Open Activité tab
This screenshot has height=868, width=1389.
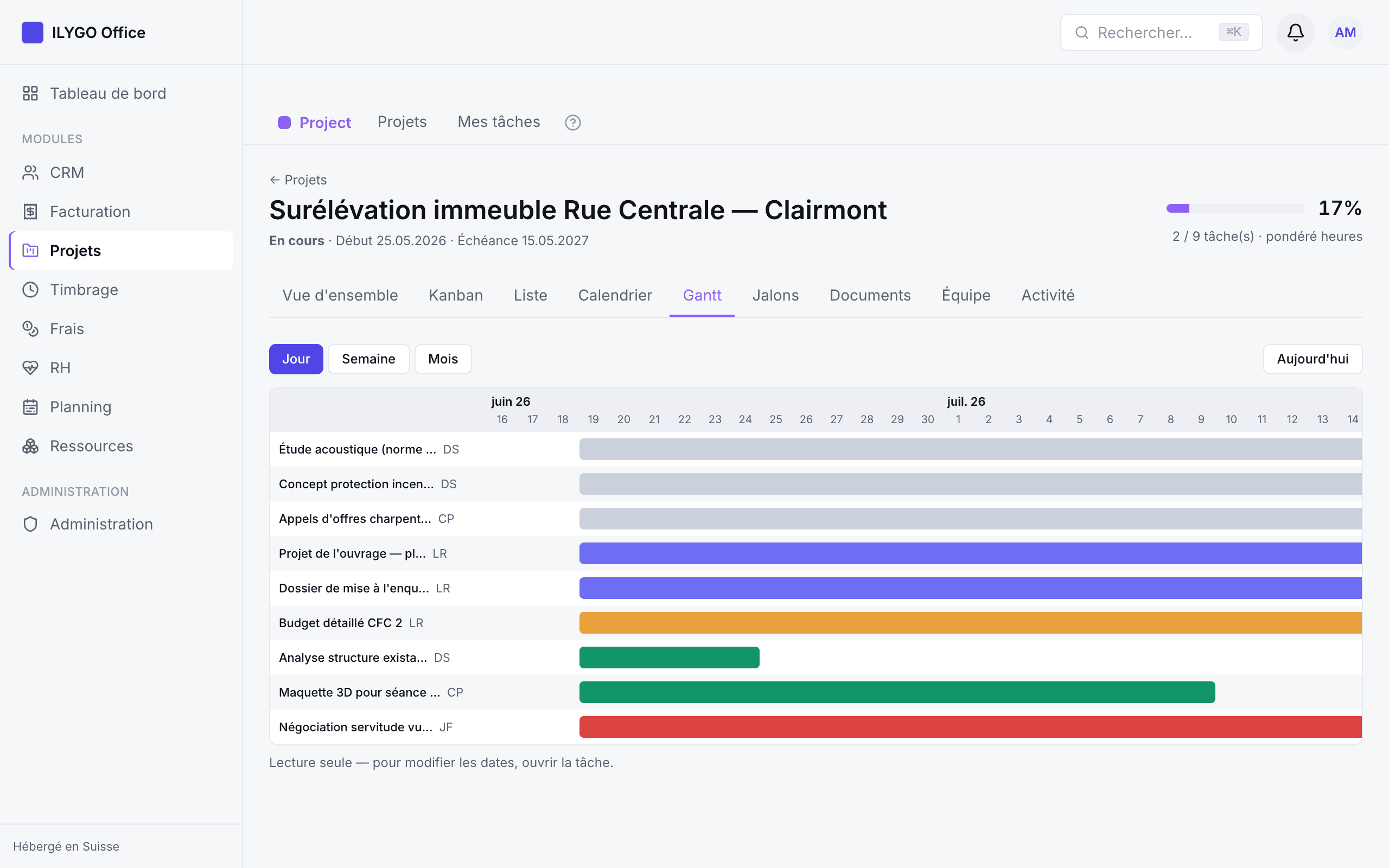[1048, 295]
